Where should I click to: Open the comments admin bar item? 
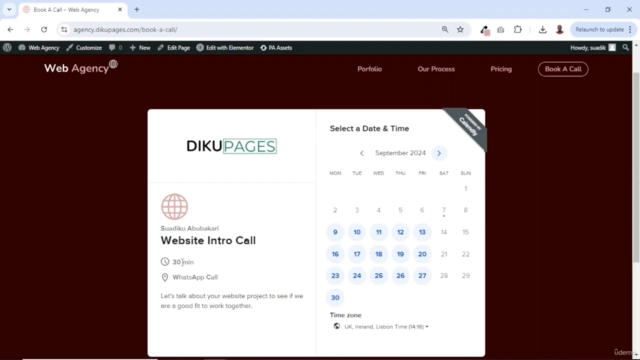(116, 48)
